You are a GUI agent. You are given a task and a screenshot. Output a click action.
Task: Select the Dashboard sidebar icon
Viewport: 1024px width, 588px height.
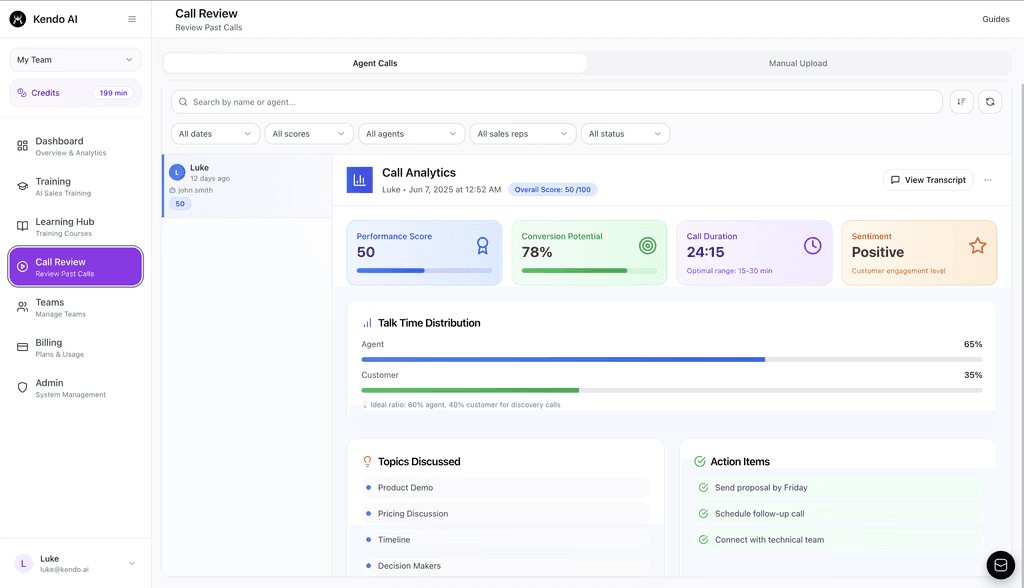pyautogui.click(x=22, y=145)
